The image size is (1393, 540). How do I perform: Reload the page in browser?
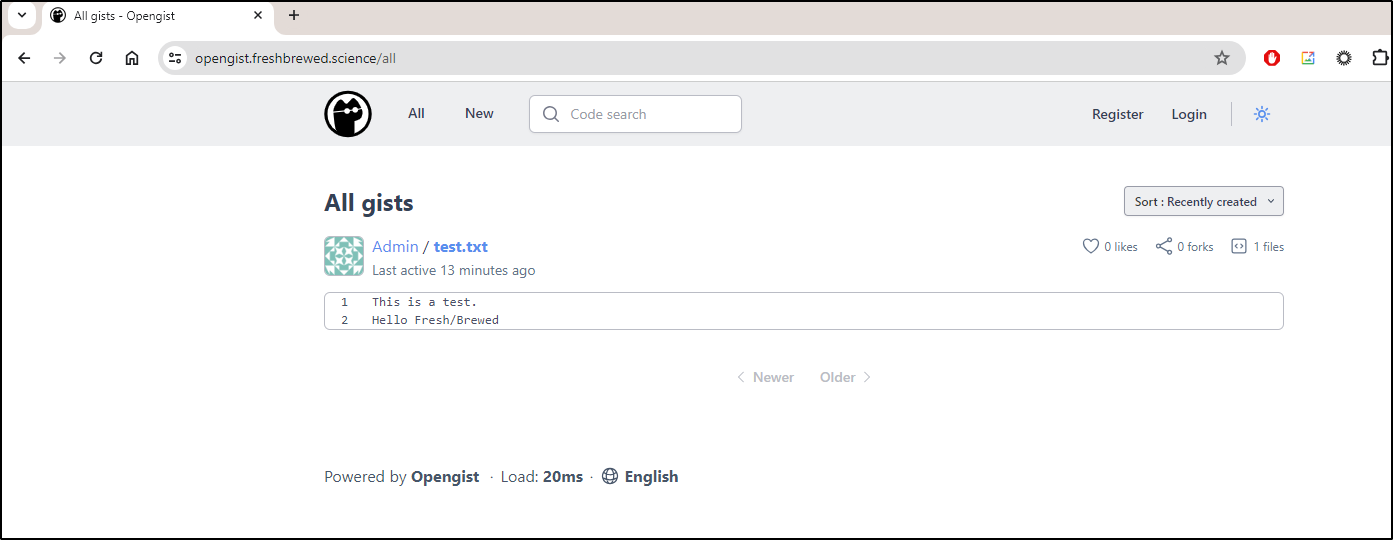(x=96, y=58)
